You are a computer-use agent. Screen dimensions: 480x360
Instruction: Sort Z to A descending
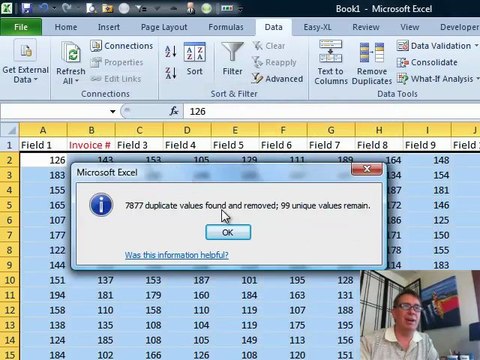(x=171, y=72)
